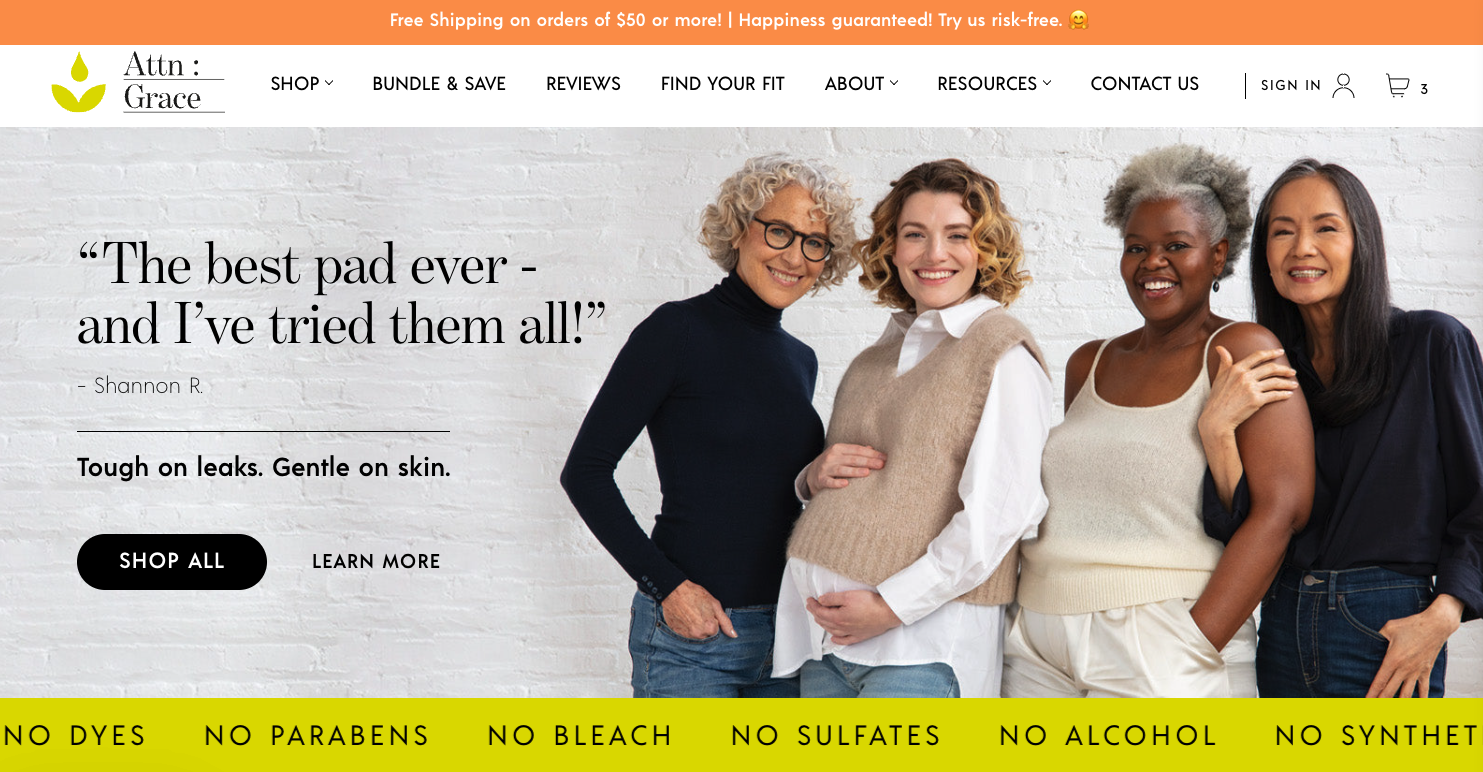Click the black Shop All button
Viewport: 1483px width, 772px height.
tap(172, 561)
